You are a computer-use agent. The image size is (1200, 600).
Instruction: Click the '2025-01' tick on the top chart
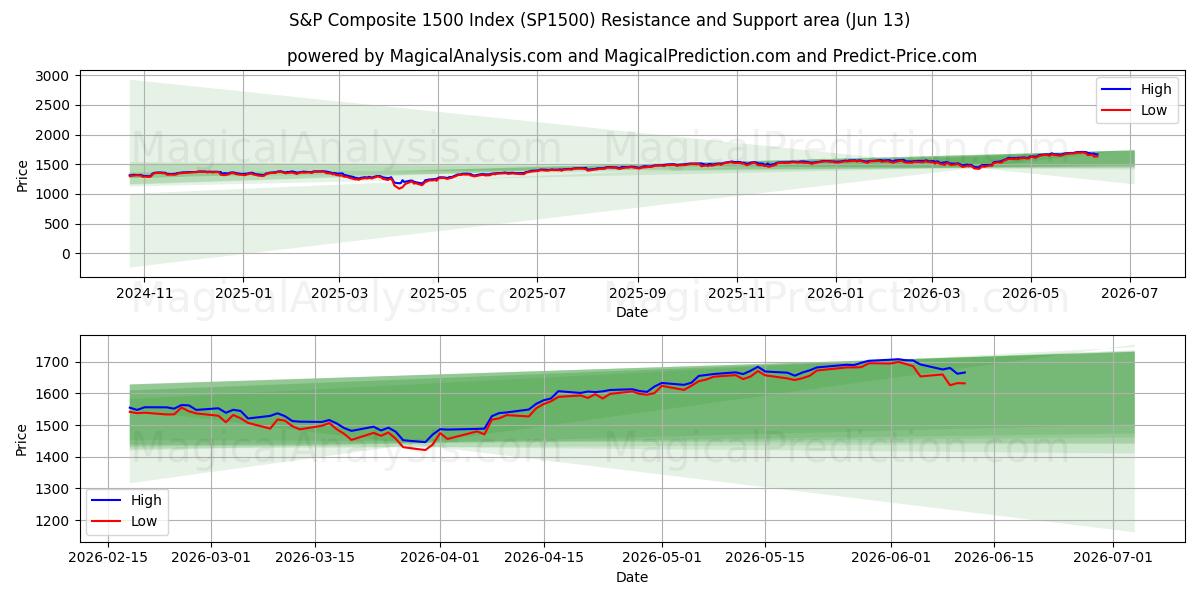coord(243,293)
